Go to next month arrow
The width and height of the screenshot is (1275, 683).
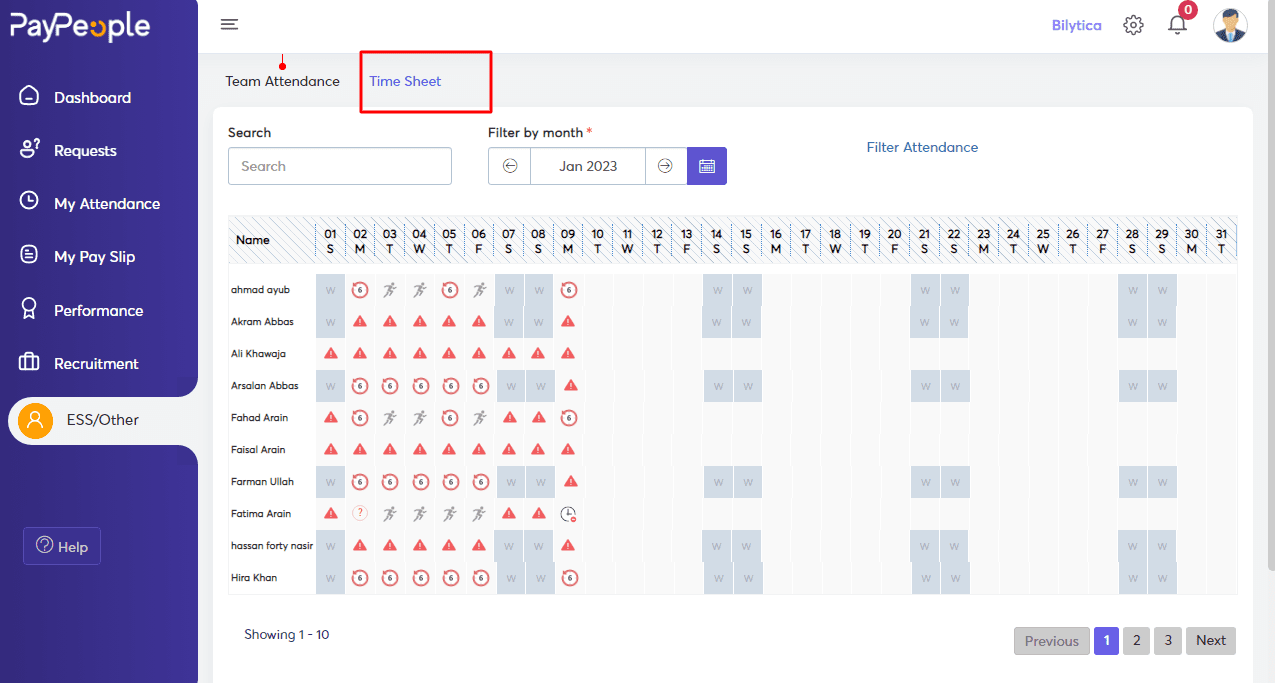pos(665,166)
